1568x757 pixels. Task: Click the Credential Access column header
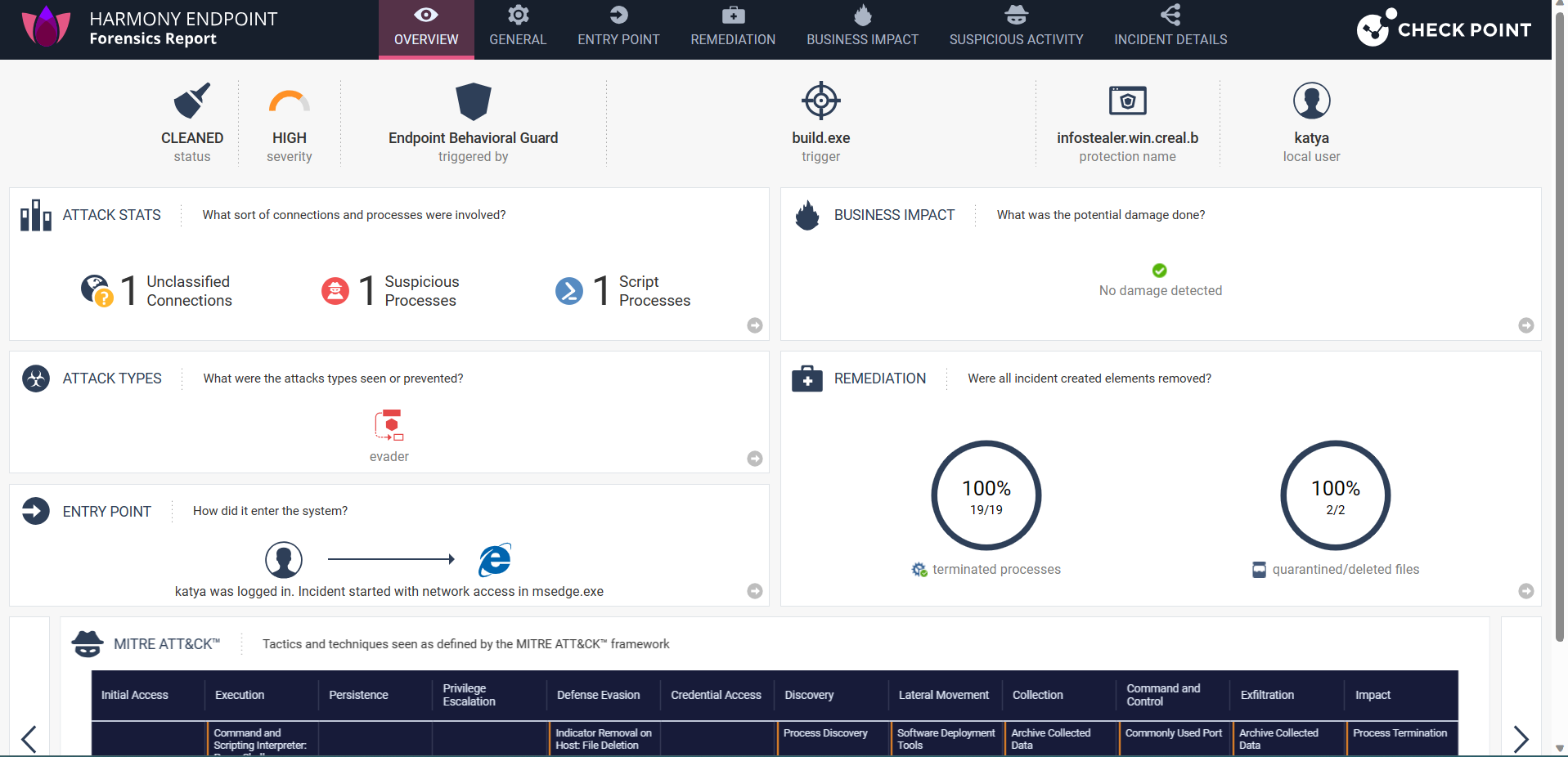click(717, 695)
